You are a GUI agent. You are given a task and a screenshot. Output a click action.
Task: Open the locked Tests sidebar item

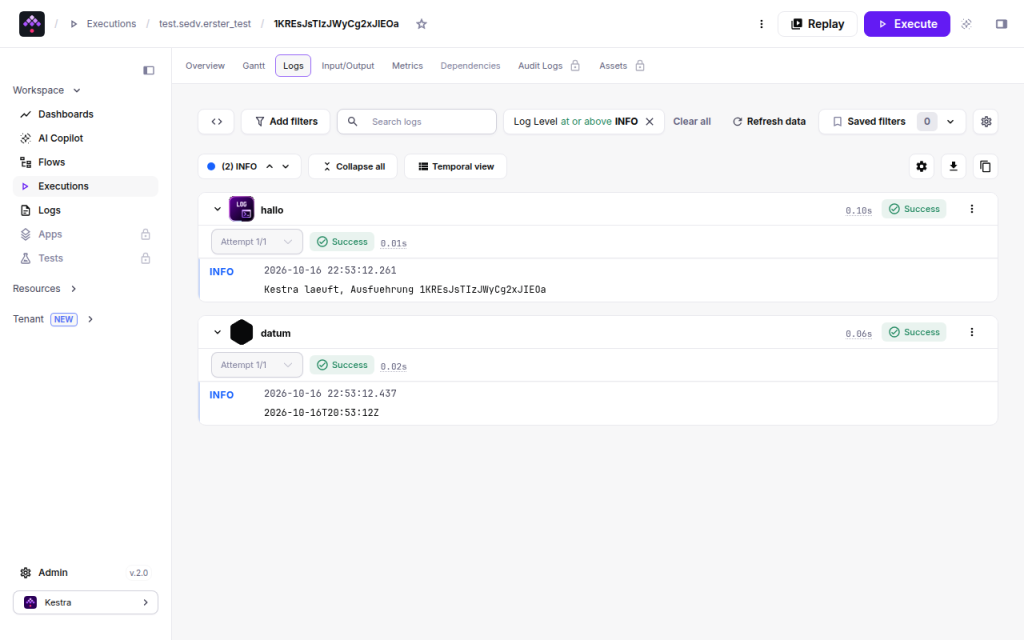[x=86, y=258]
